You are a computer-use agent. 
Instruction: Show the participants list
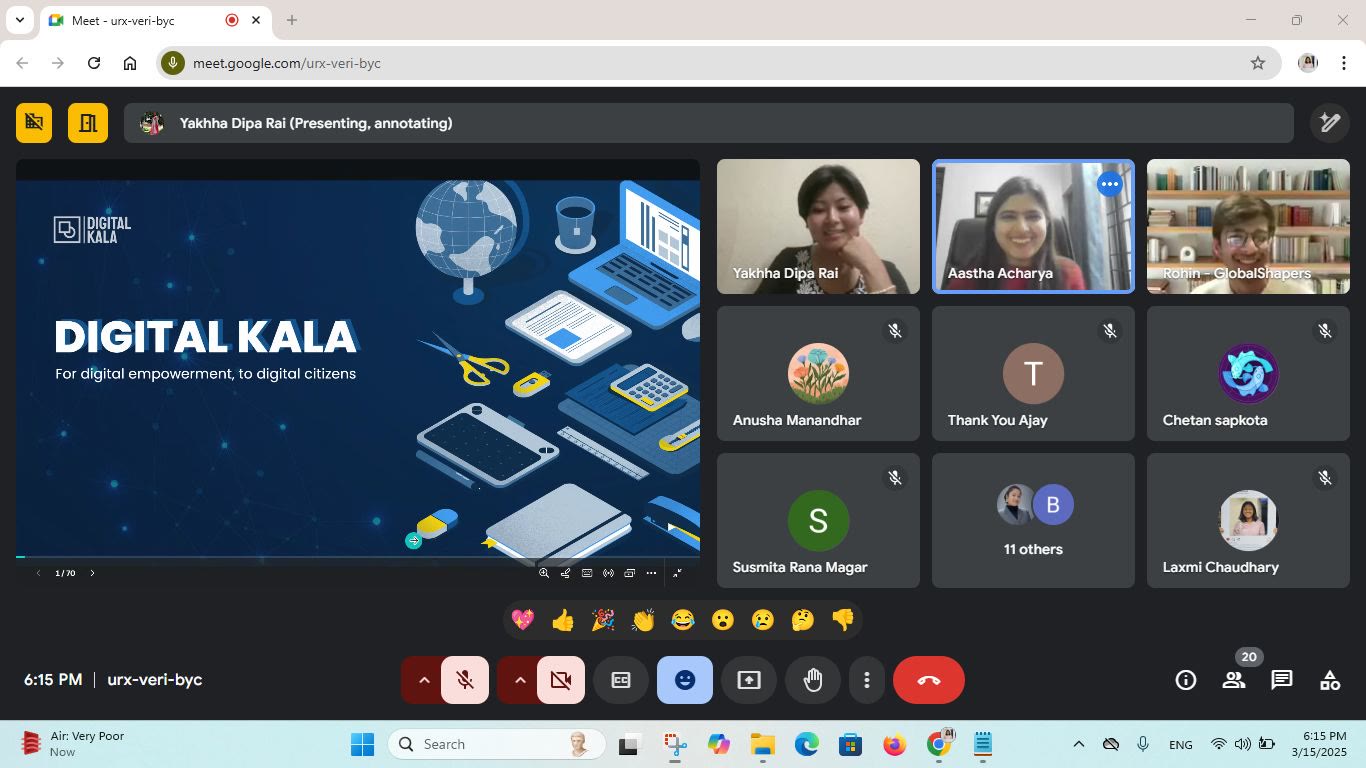[1234, 680]
